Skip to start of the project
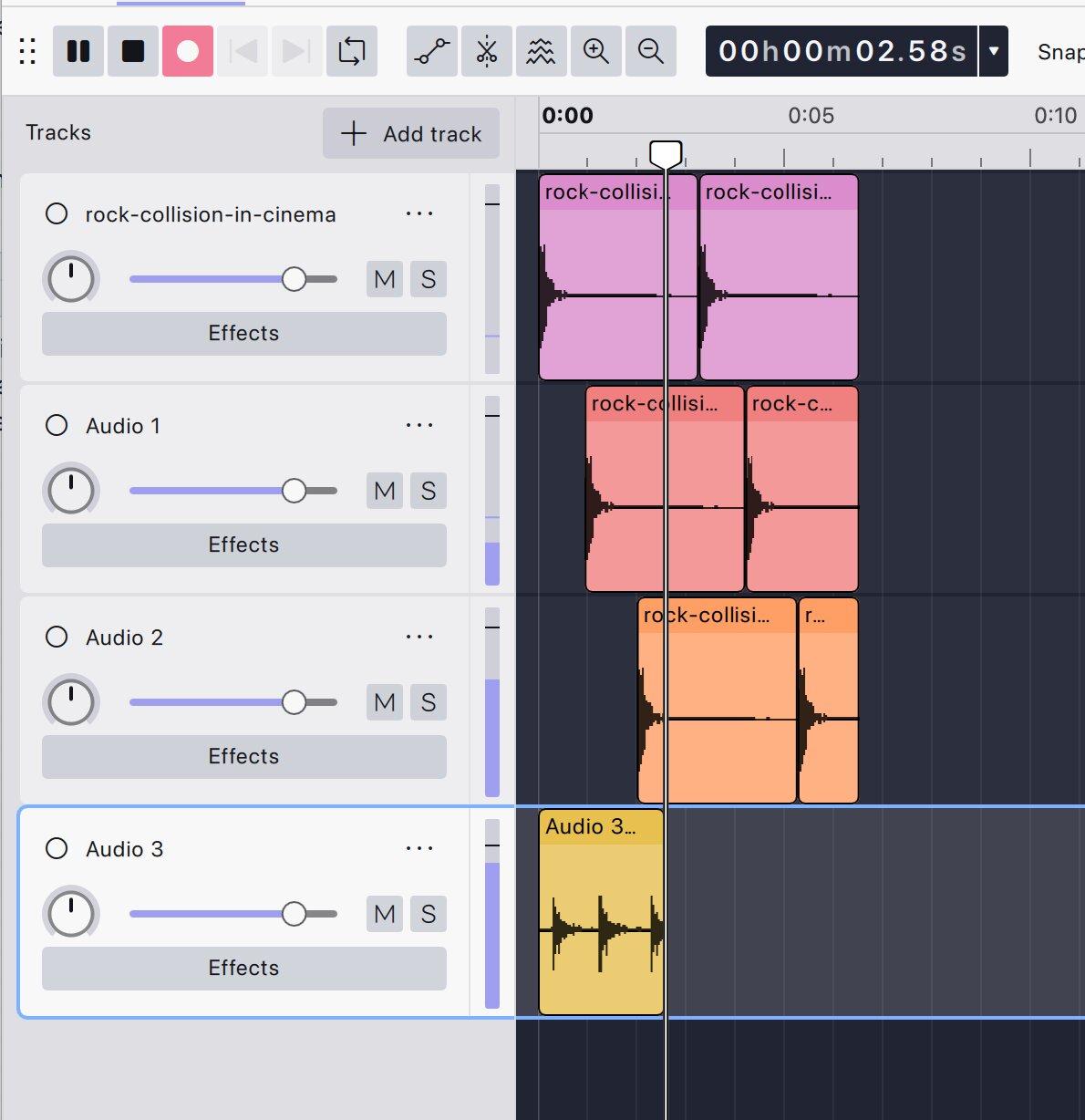This screenshot has width=1085, height=1120. click(243, 51)
